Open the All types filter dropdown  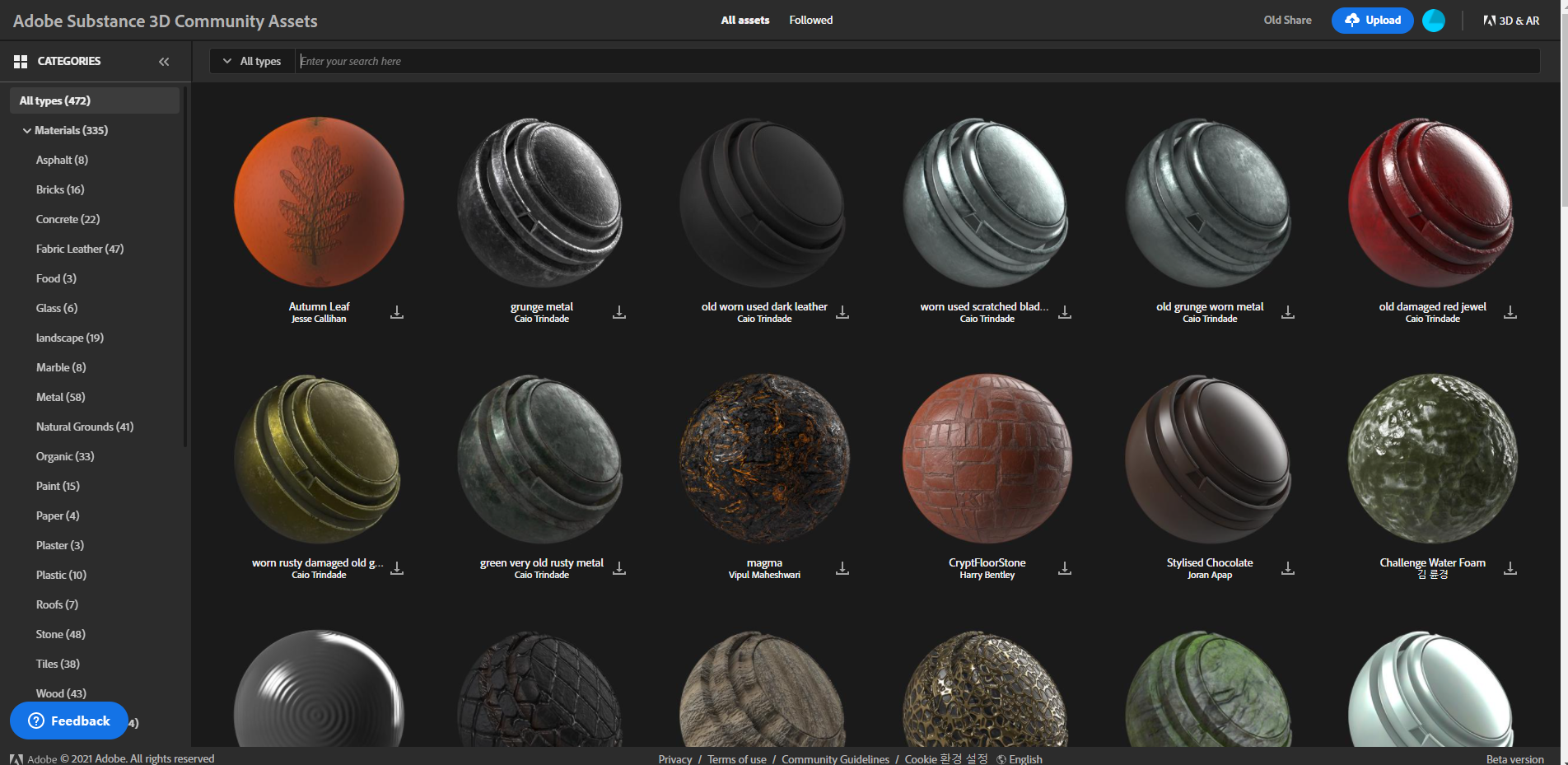(x=252, y=61)
